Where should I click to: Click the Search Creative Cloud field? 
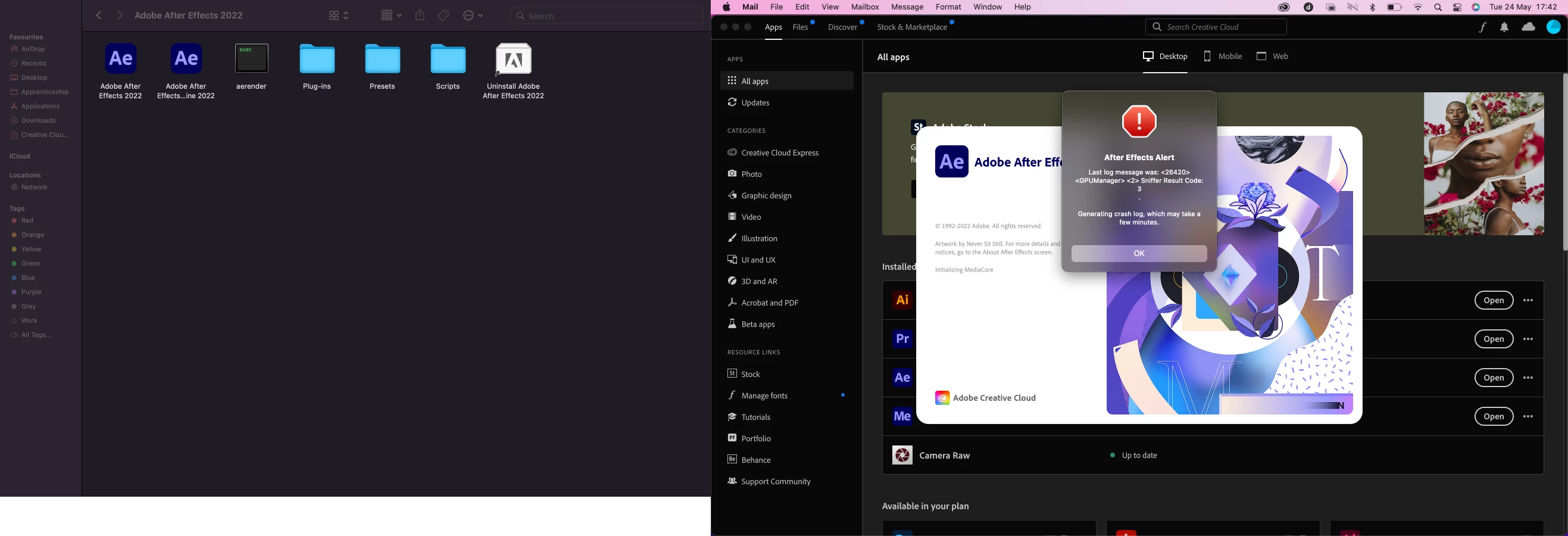coord(1216,27)
